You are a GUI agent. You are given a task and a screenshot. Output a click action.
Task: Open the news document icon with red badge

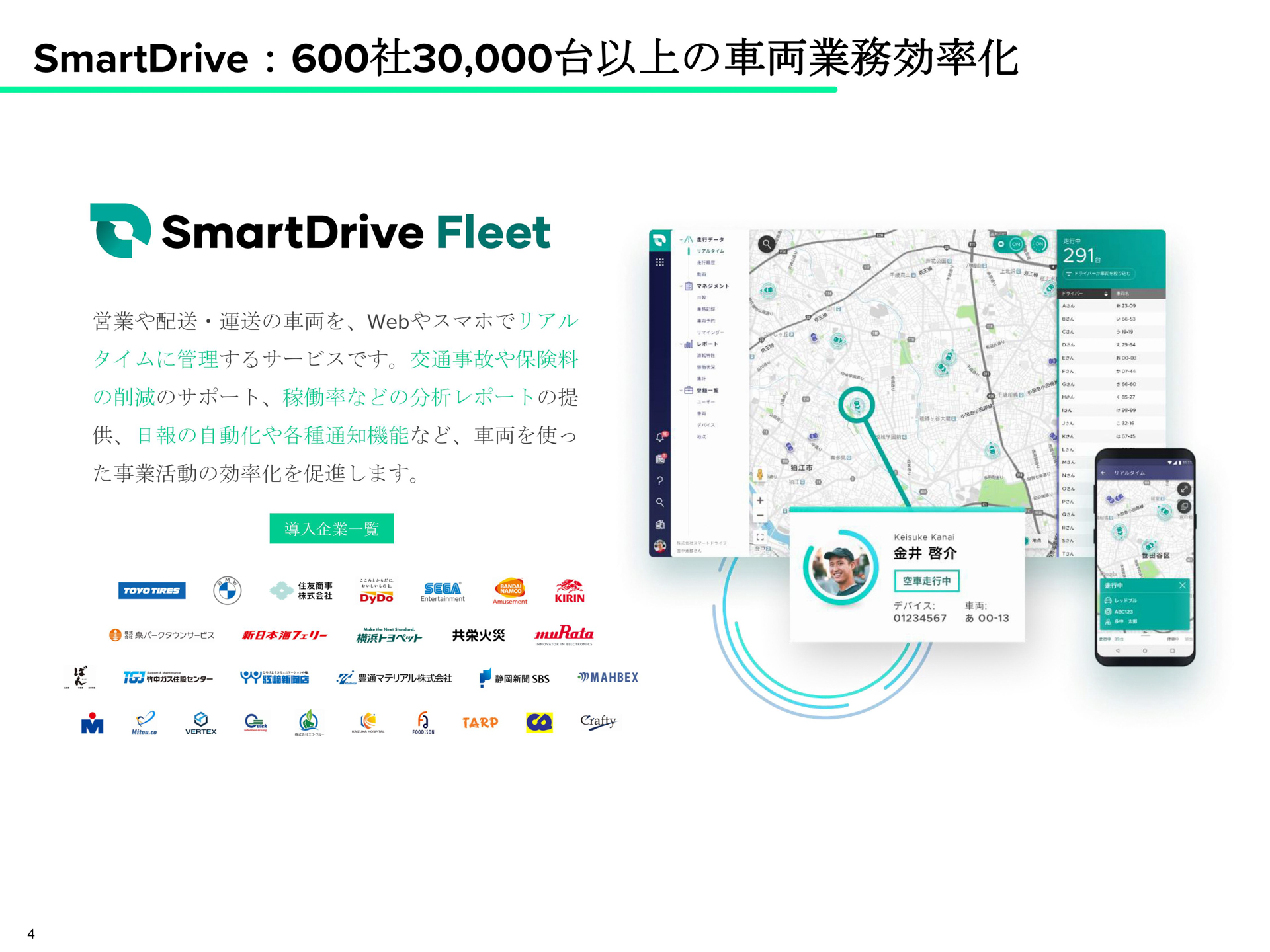click(x=659, y=459)
